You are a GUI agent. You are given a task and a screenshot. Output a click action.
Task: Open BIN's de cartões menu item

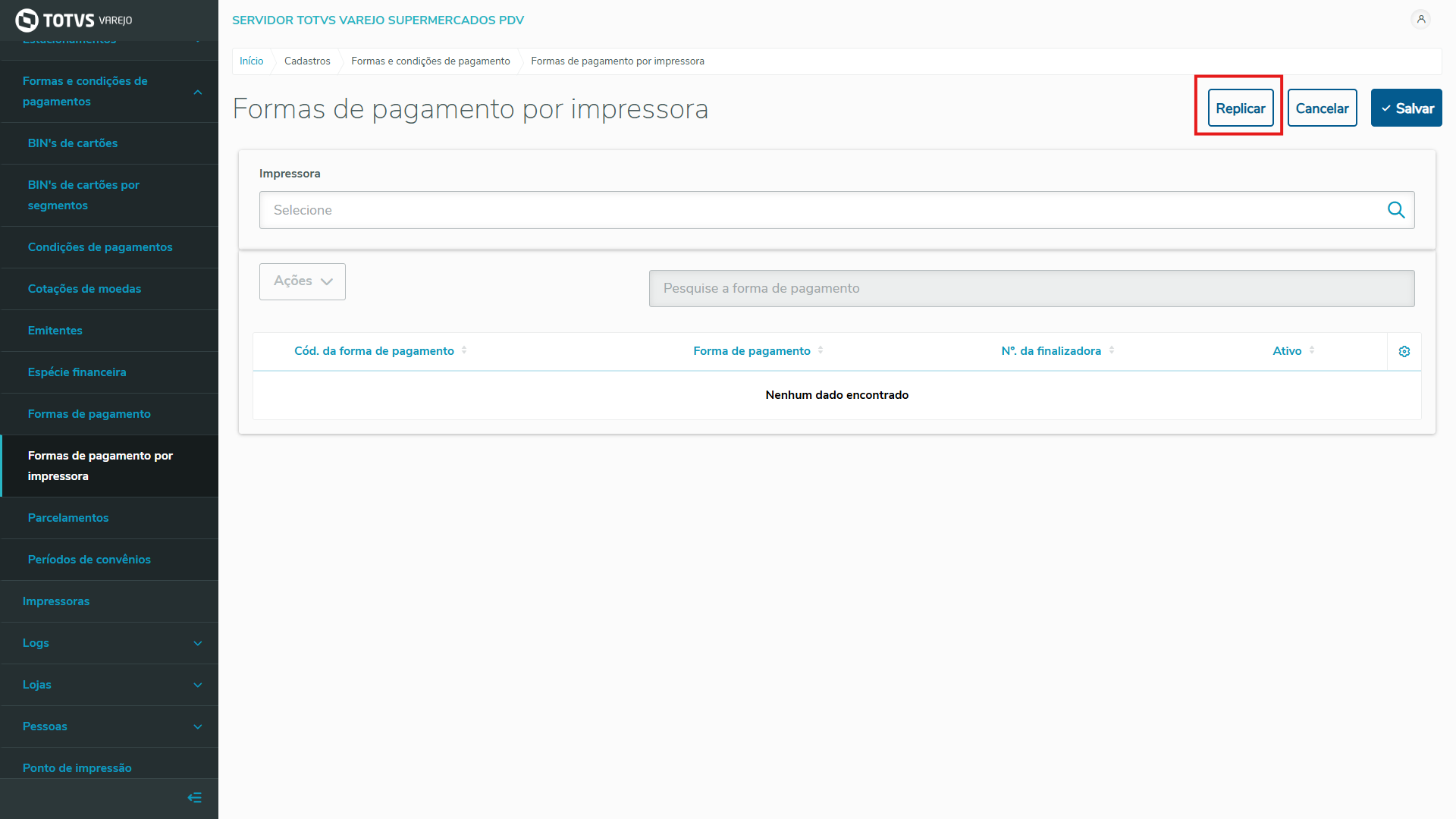pos(73,143)
